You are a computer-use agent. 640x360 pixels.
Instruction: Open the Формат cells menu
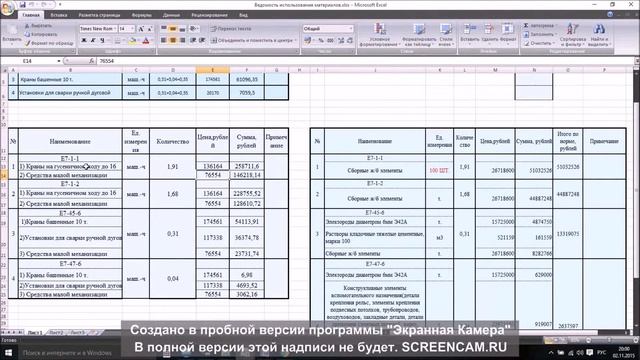(x=508, y=33)
